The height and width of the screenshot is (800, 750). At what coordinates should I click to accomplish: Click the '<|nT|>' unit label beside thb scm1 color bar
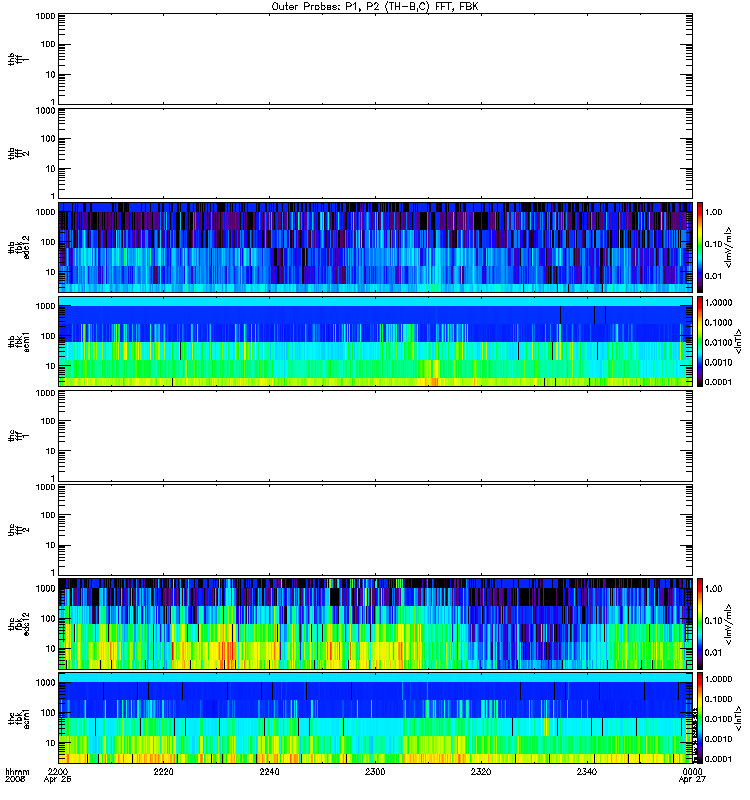coord(738,342)
